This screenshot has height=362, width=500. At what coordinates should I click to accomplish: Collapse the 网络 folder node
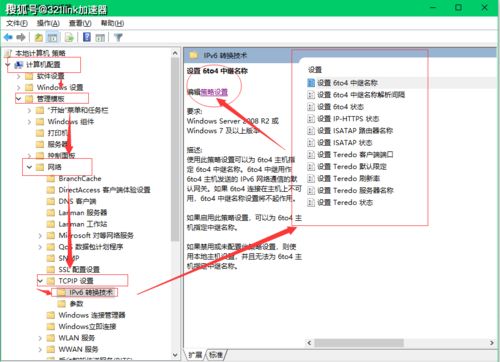pos(29,167)
